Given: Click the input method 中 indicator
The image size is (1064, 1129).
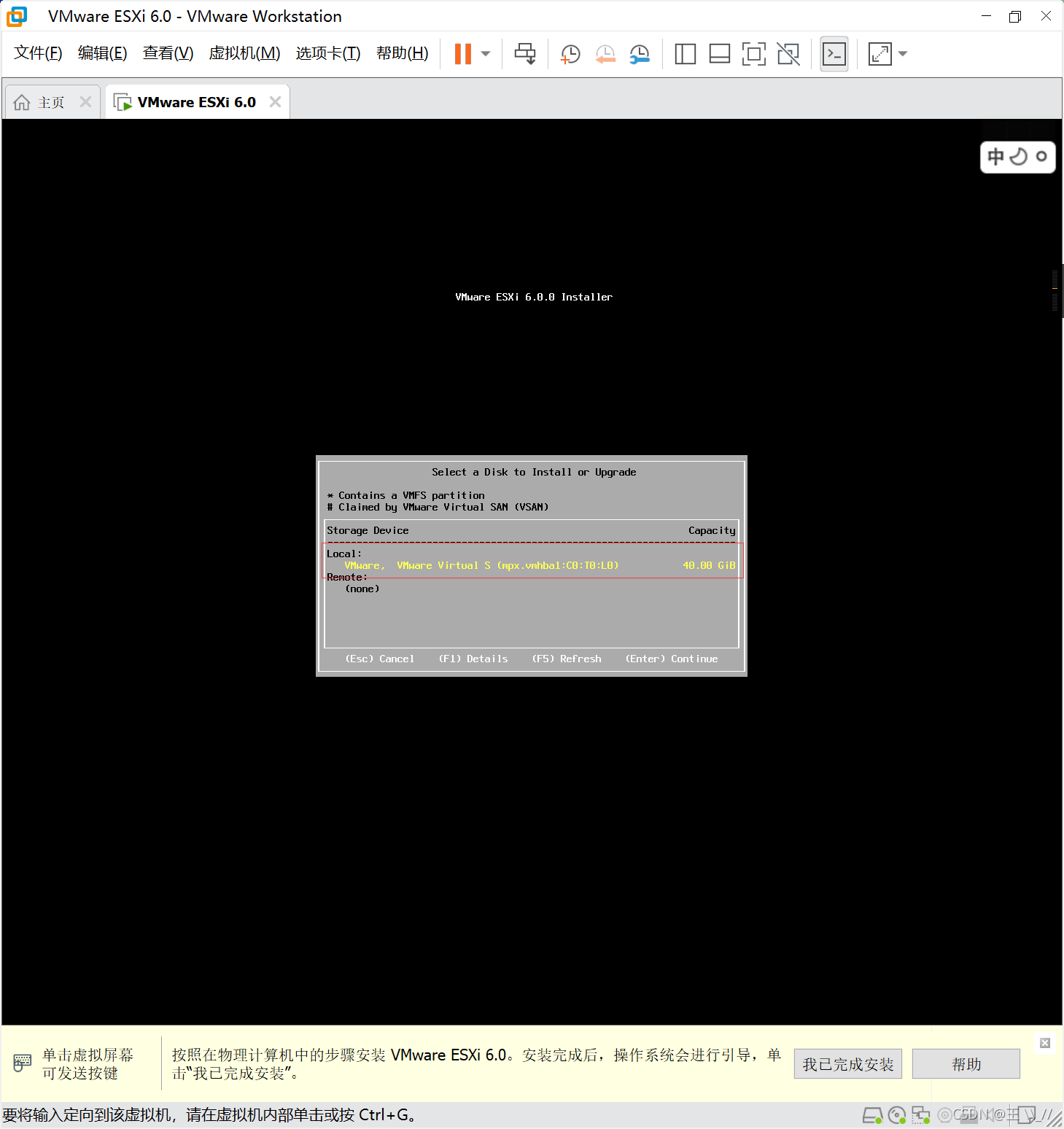Looking at the screenshot, I should click(995, 157).
